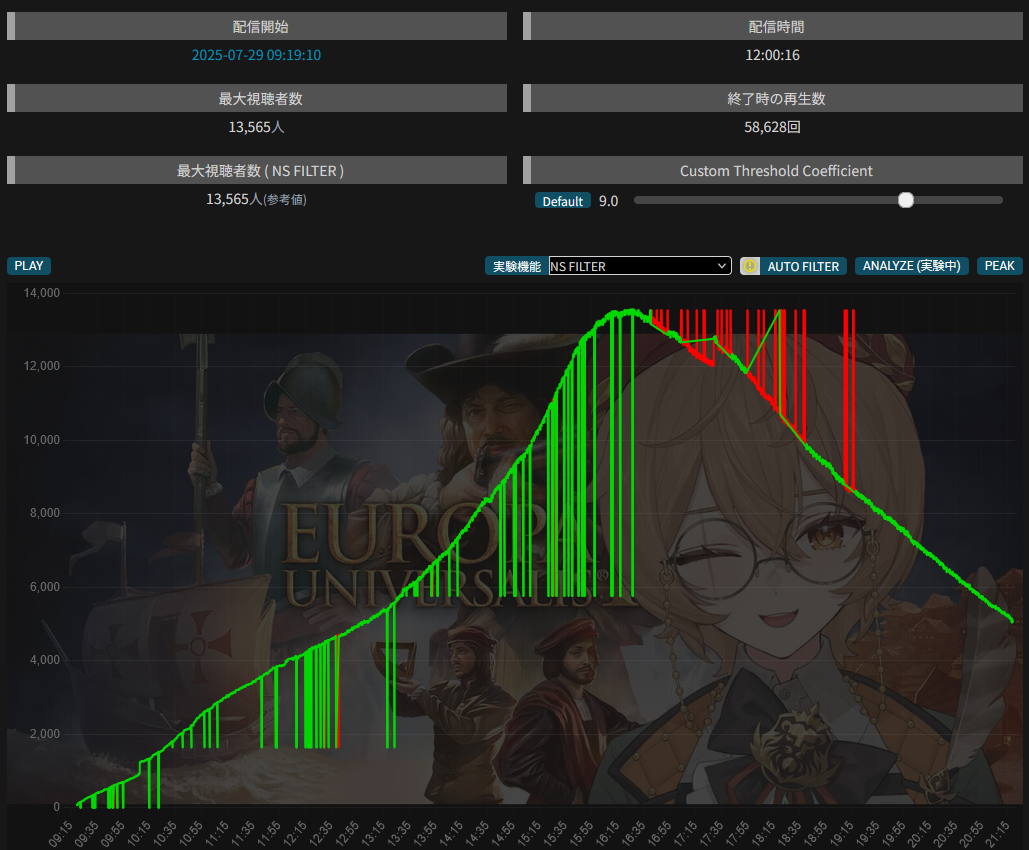
Task: Click the 終了時の再生数 header
Action: (772, 98)
